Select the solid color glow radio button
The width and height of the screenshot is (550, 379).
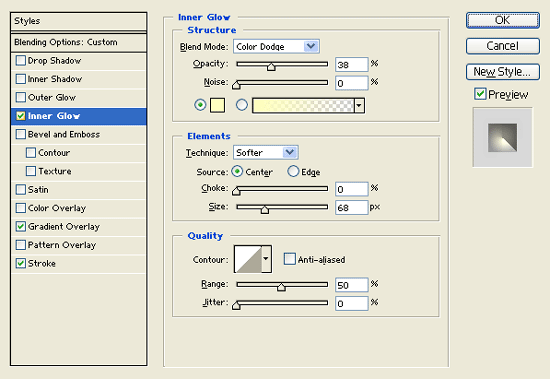[x=200, y=105]
